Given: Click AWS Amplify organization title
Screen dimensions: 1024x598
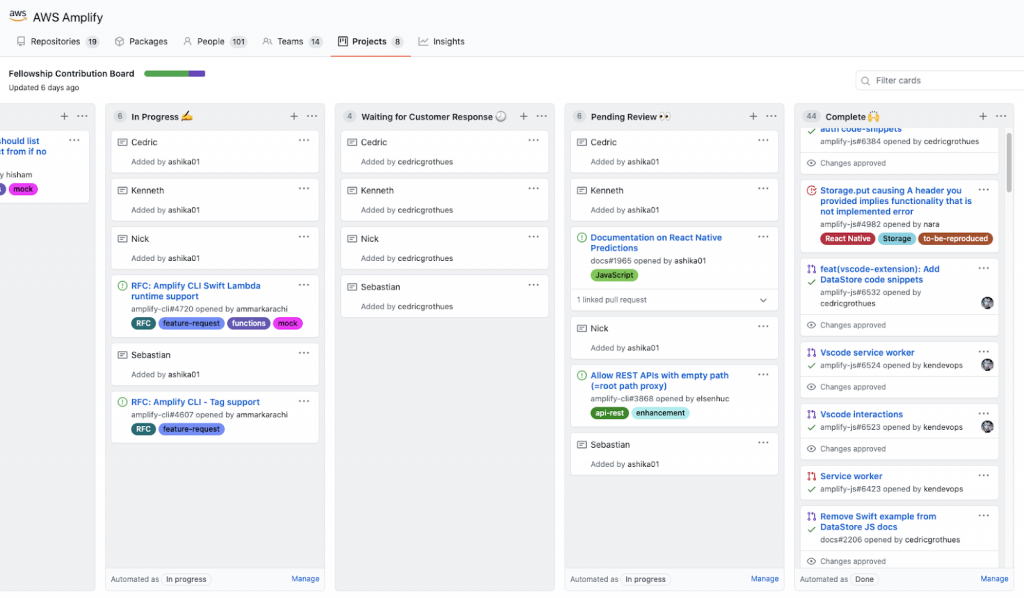Looking at the screenshot, I should pyautogui.click(x=68, y=18).
